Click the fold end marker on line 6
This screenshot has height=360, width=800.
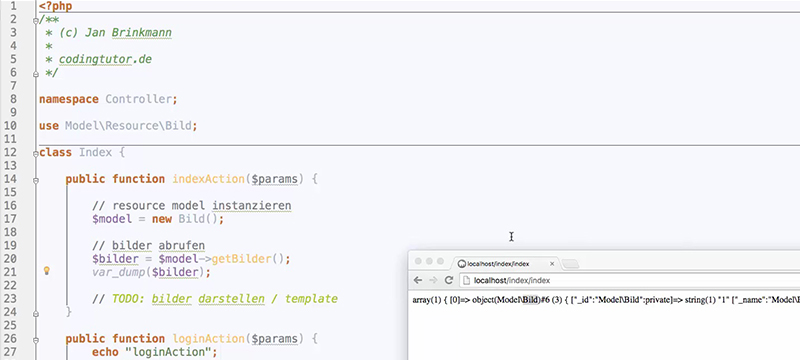point(35,73)
